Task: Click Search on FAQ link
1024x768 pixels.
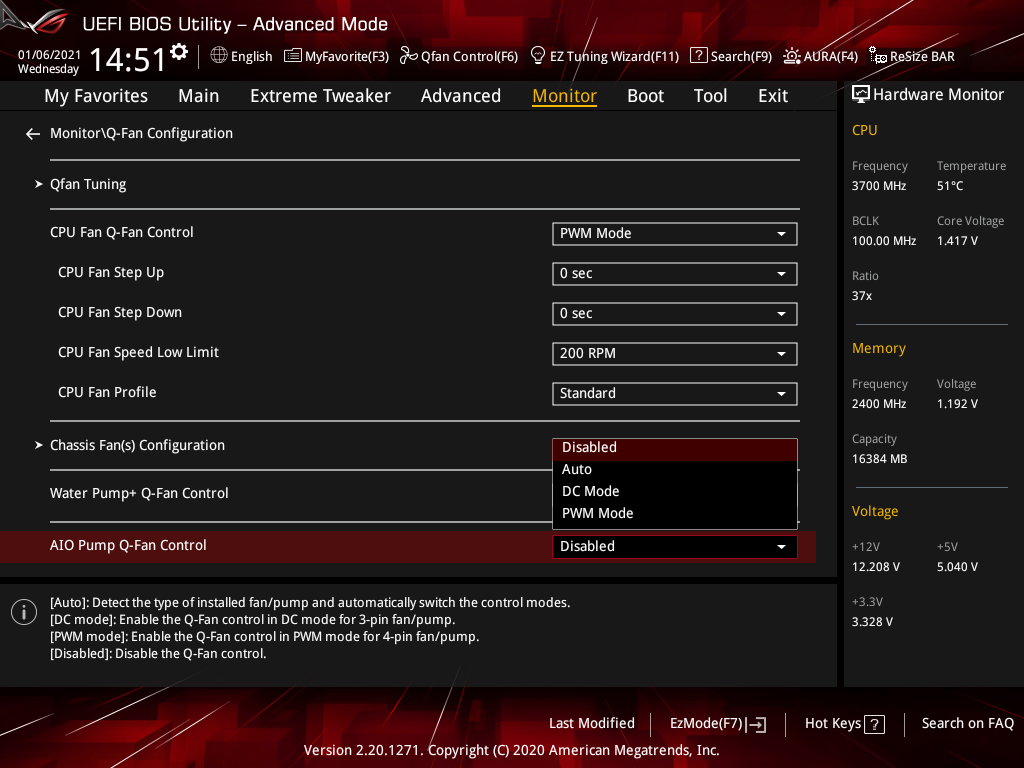Action: [x=967, y=724]
